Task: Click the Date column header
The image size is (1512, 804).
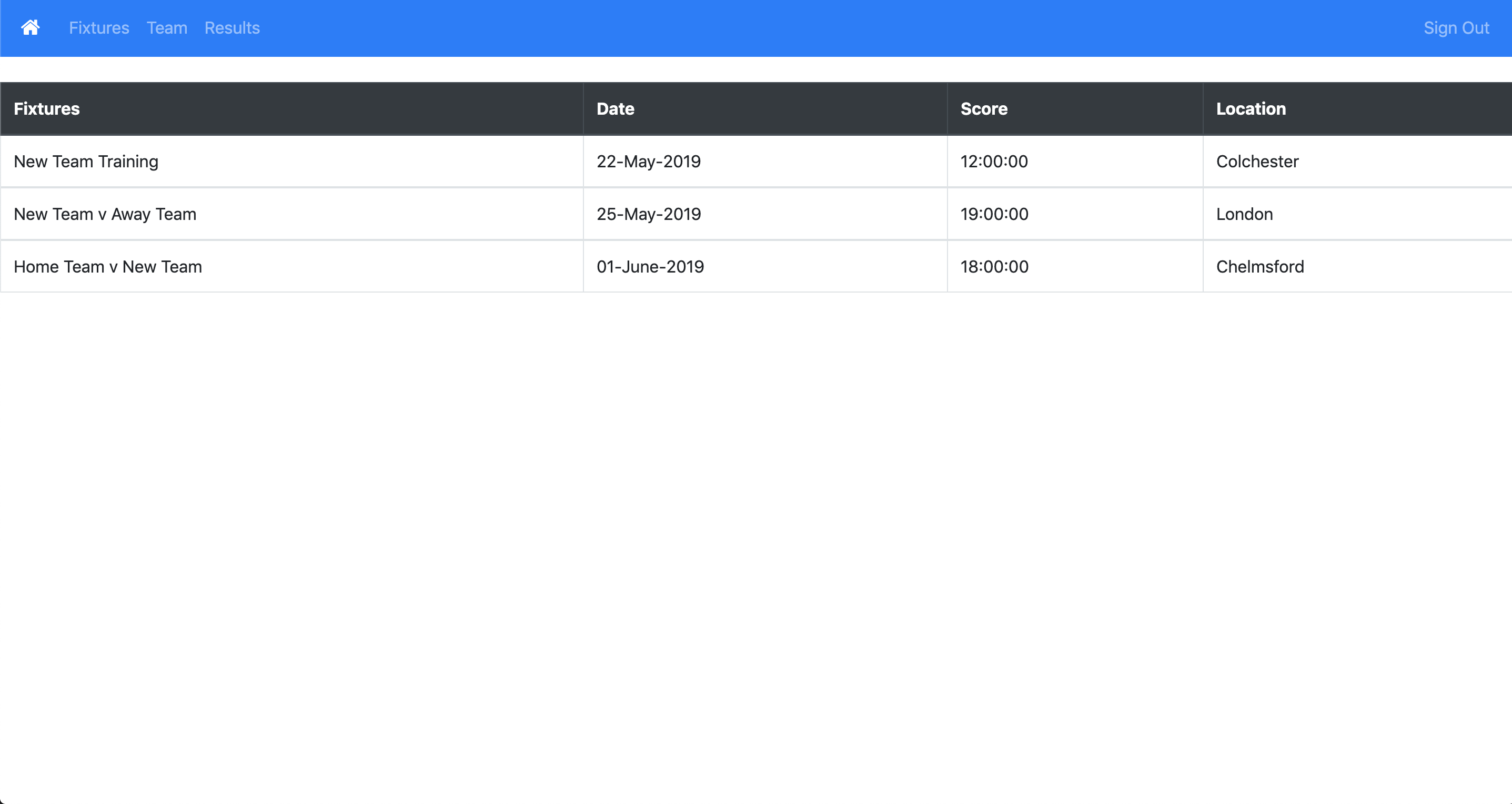Action: point(615,108)
